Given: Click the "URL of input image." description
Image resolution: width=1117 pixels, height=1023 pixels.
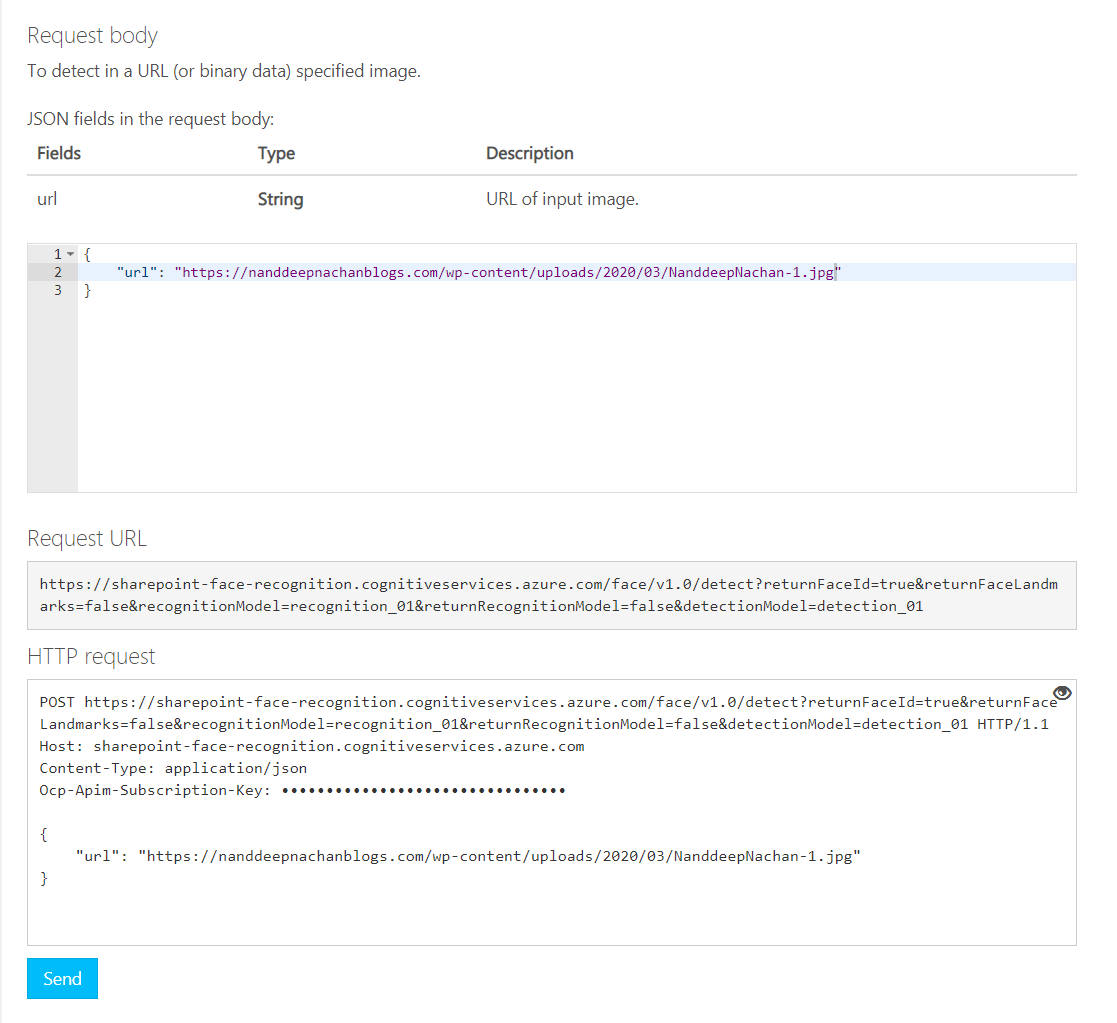Looking at the screenshot, I should [562, 199].
